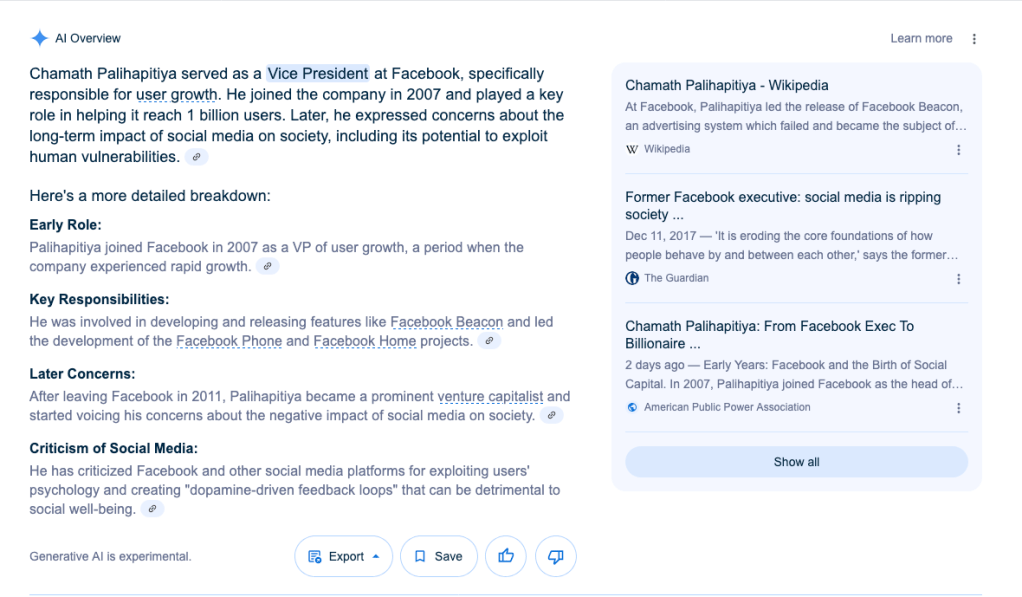The height and width of the screenshot is (597, 1022).
Task: Expand the Export dropdown
Action: click(x=344, y=556)
